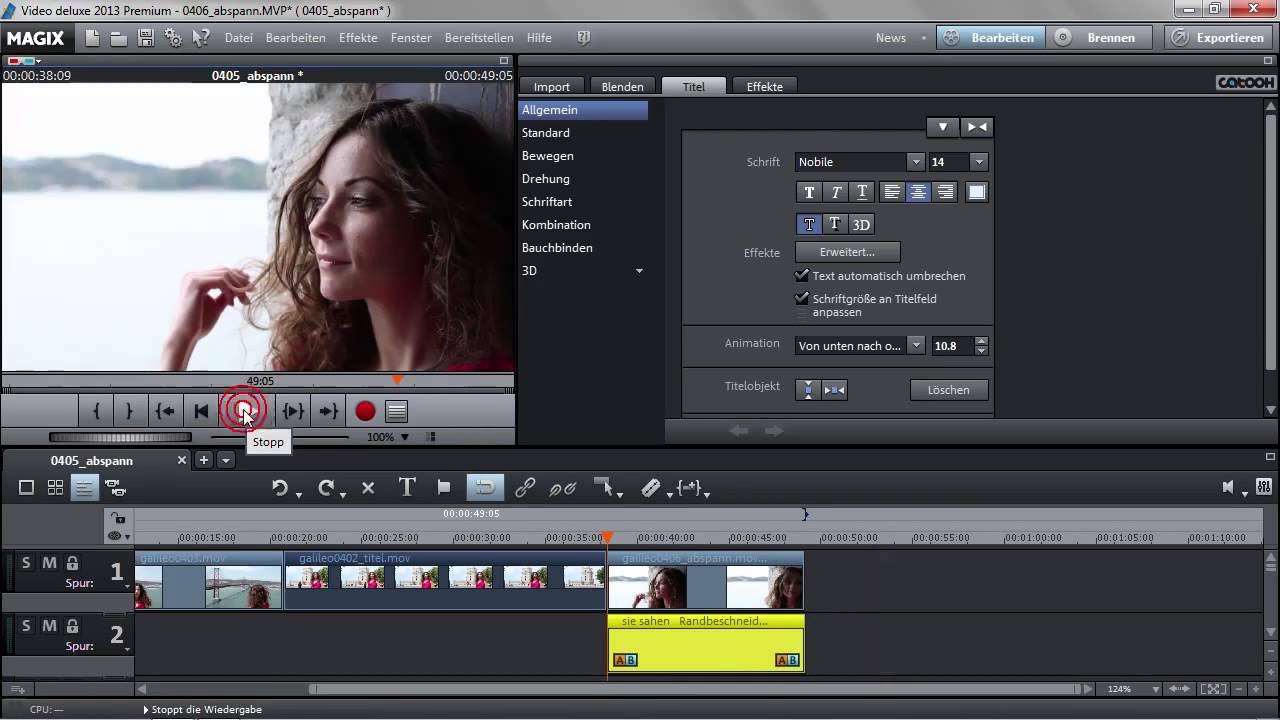Align title text right
The image size is (1280, 720).
pyautogui.click(x=945, y=192)
